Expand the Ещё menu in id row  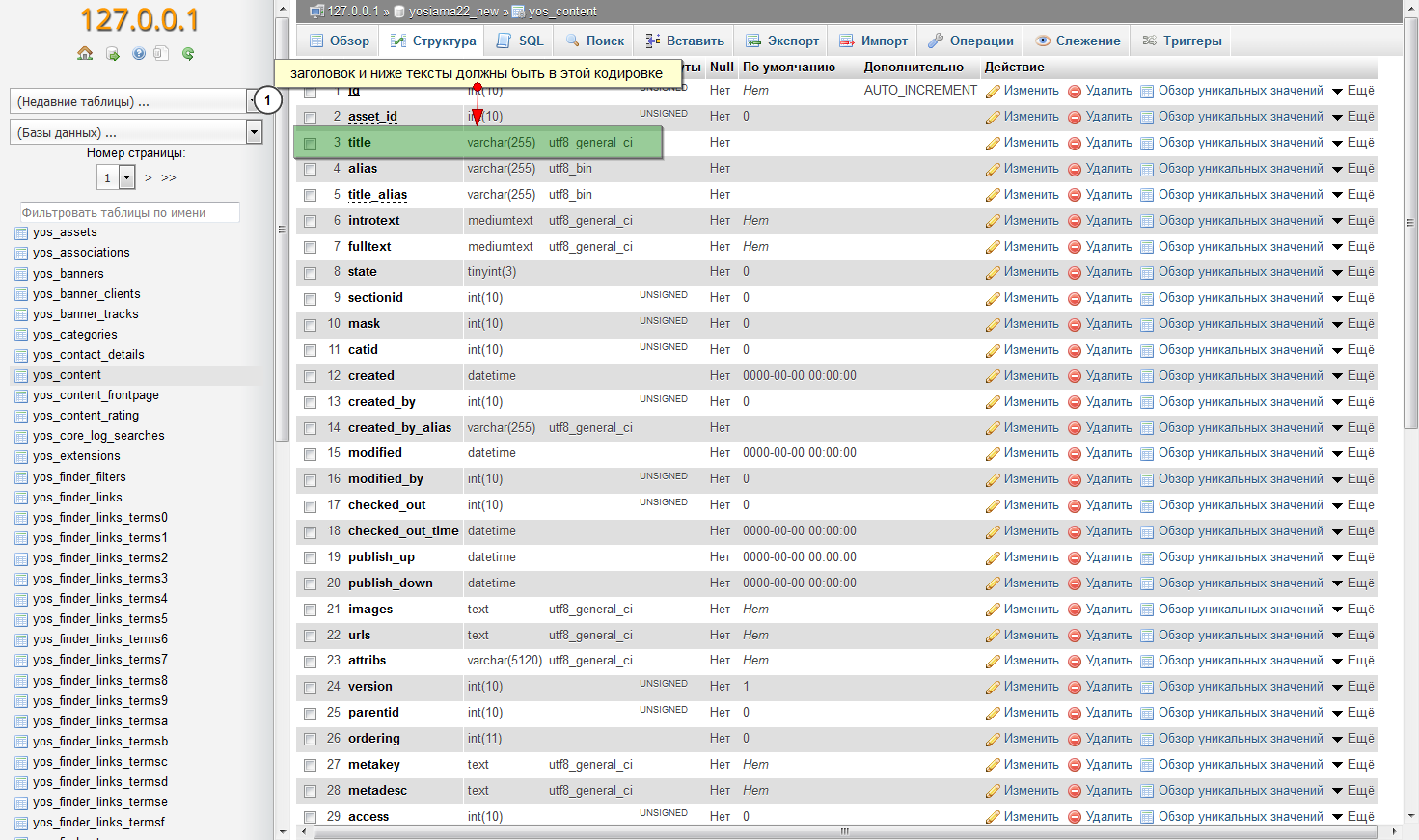coord(1352,91)
